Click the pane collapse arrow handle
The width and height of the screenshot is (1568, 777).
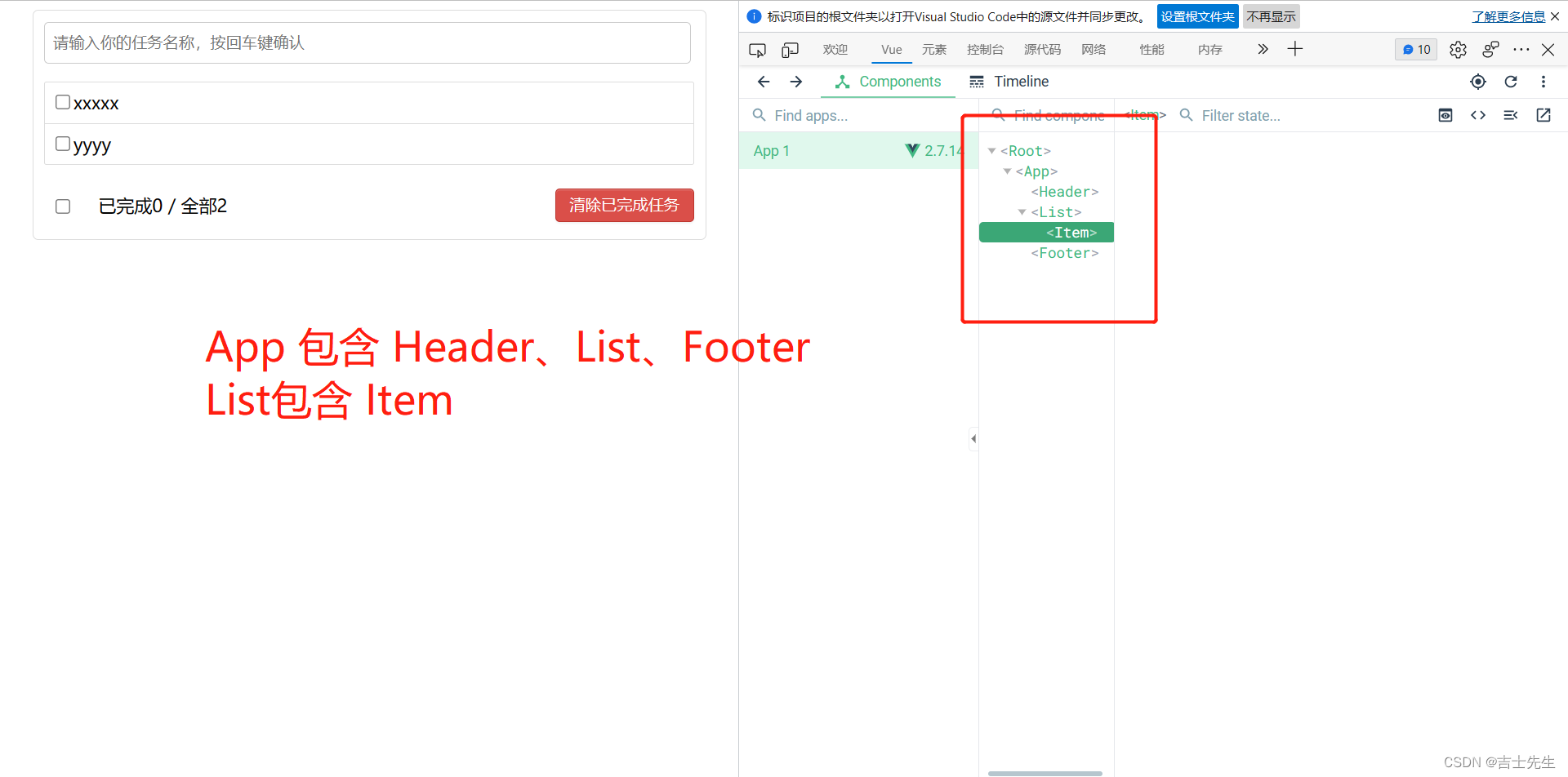pyautogui.click(x=973, y=438)
